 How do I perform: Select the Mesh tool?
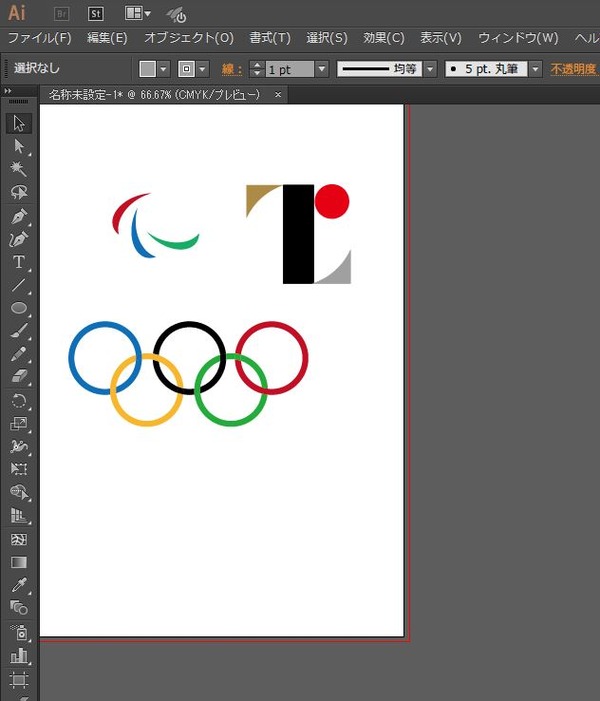click(19, 540)
